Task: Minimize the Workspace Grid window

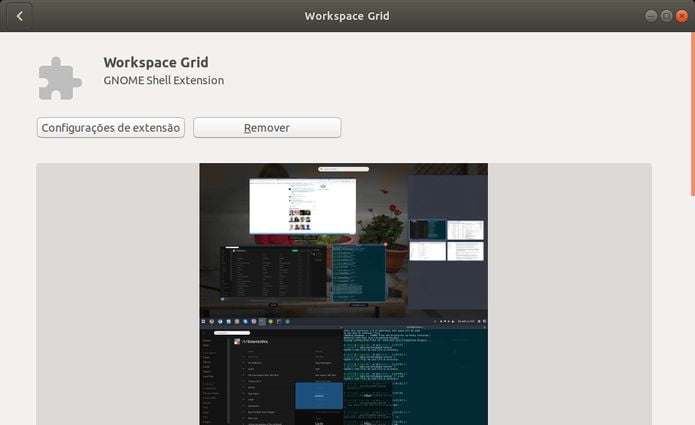Action: click(x=651, y=16)
